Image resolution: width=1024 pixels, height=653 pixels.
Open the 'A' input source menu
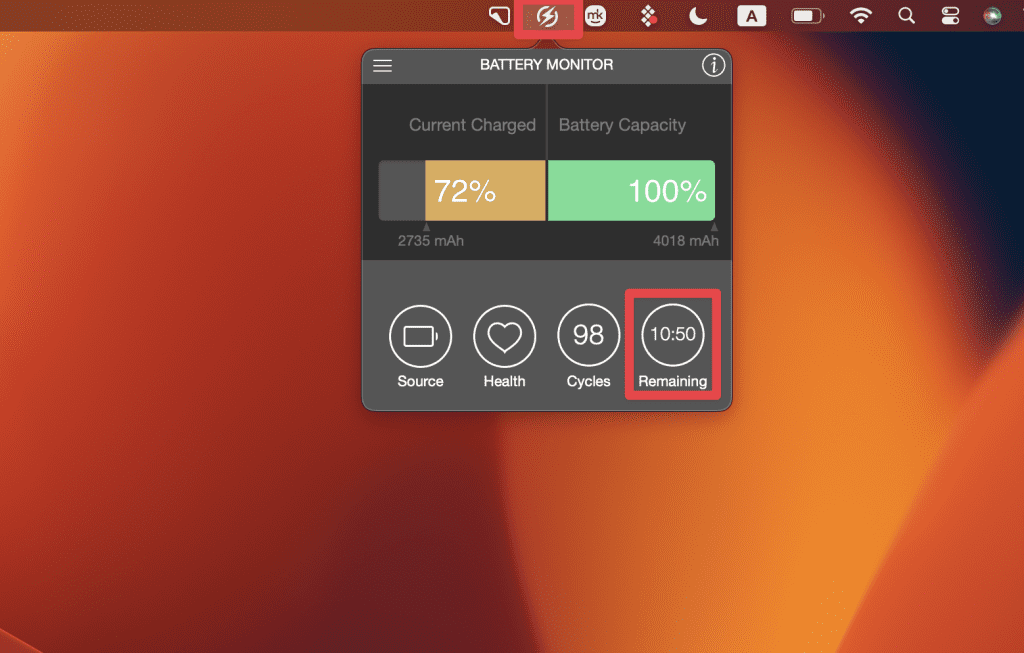(x=752, y=16)
